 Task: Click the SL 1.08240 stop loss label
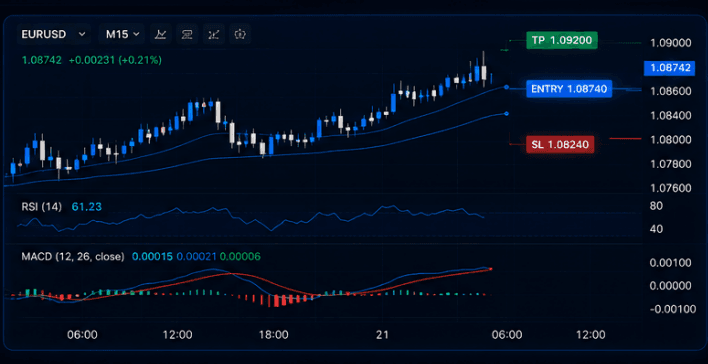point(560,145)
